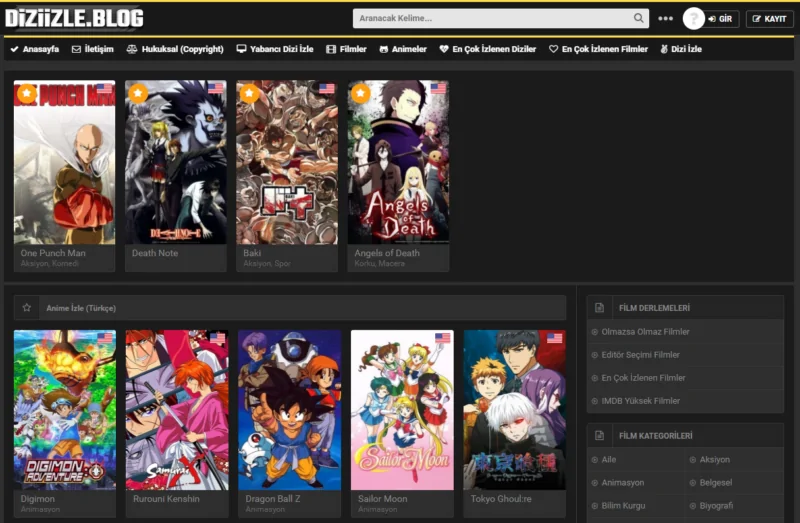Select the Animasyon film category

coord(622,482)
